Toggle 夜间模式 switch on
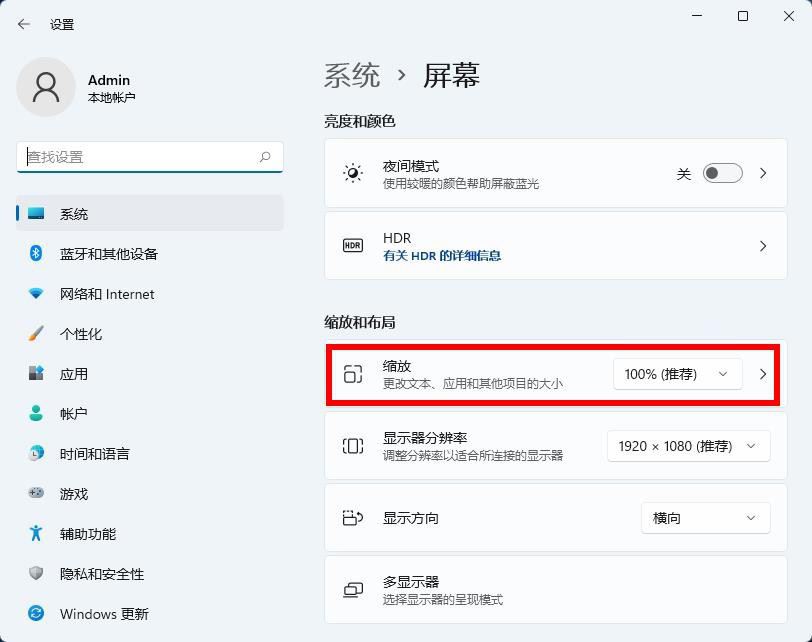The width and height of the screenshot is (812, 642). click(x=722, y=174)
